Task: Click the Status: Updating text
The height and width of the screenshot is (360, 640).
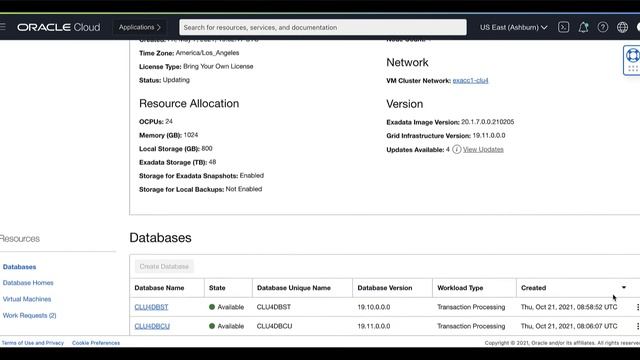Action: [164, 80]
